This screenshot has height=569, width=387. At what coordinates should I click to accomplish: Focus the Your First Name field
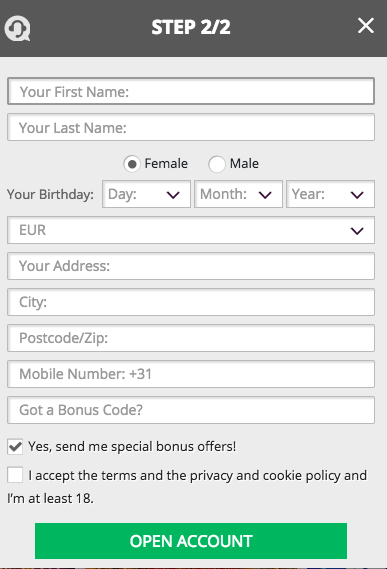(x=191, y=91)
